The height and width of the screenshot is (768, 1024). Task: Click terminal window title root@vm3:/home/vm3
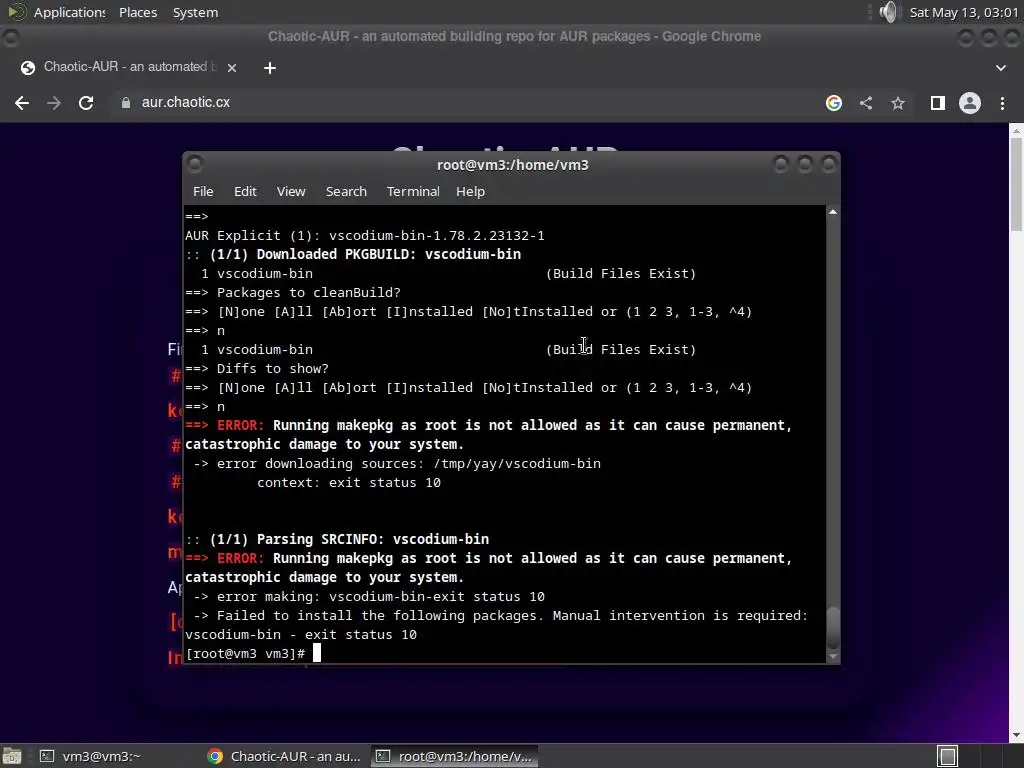[x=513, y=165]
